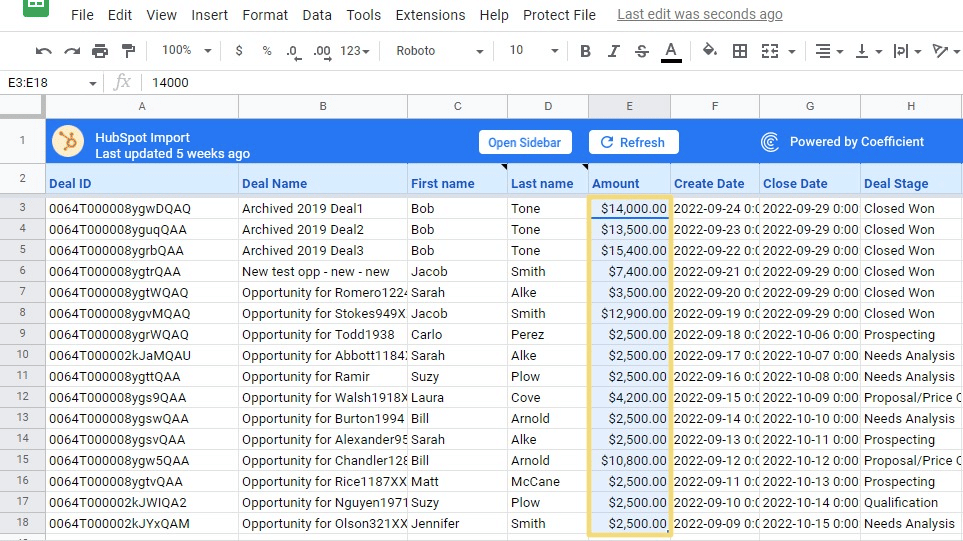The image size is (963, 541).
Task: Print the spreadsheet using printer icon
Action: click(x=100, y=51)
